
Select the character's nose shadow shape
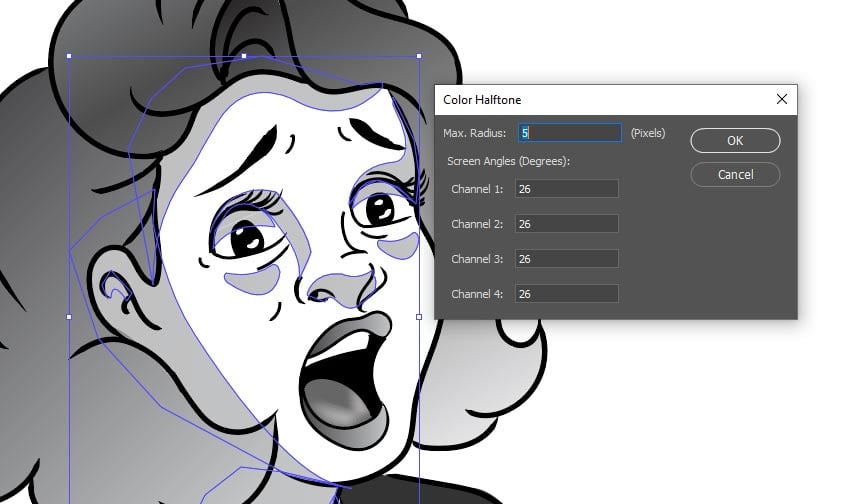coord(335,290)
